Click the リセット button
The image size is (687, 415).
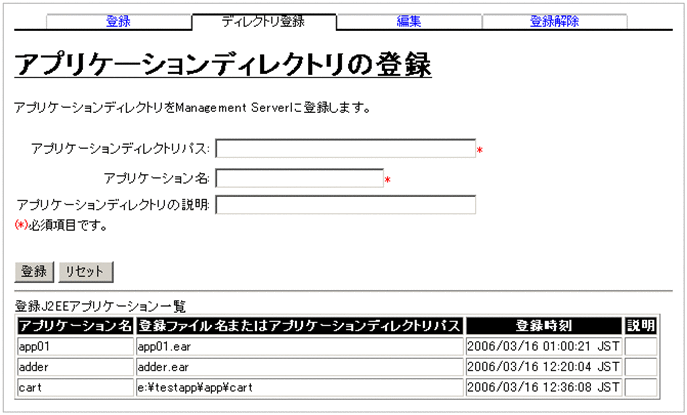(x=86, y=272)
